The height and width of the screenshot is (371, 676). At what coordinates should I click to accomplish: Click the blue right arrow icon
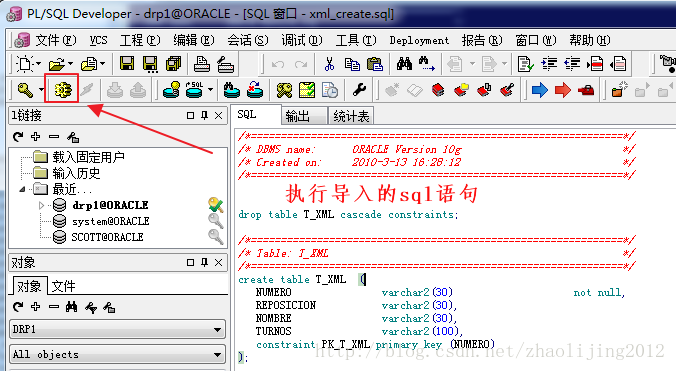click(x=539, y=90)
